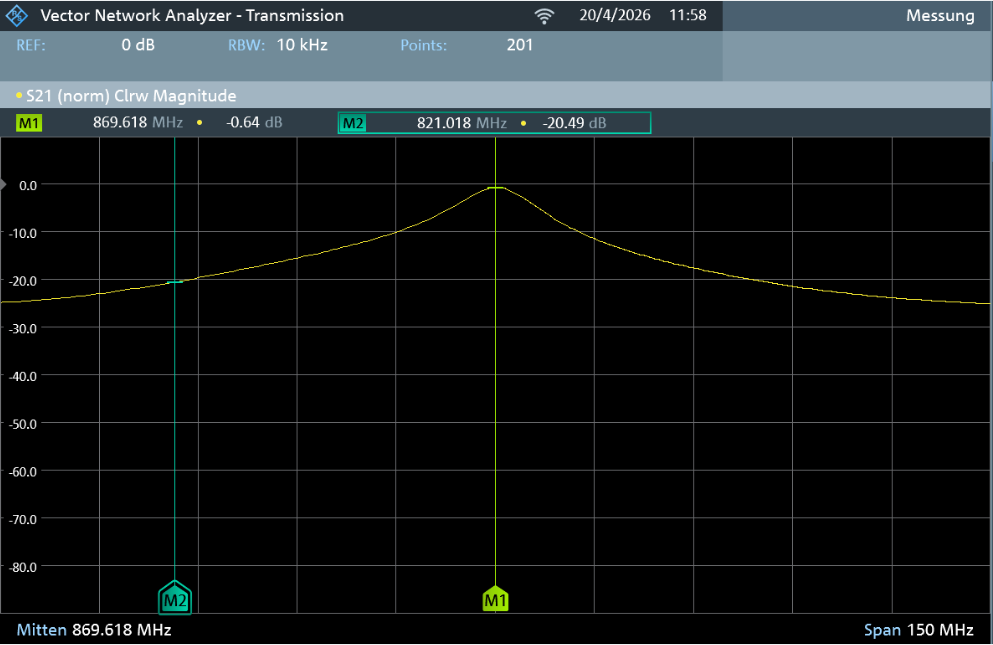
Task: Click the Rohde & Schwarz logo icon
Action: pyautogui.click(x=16, y=16)
